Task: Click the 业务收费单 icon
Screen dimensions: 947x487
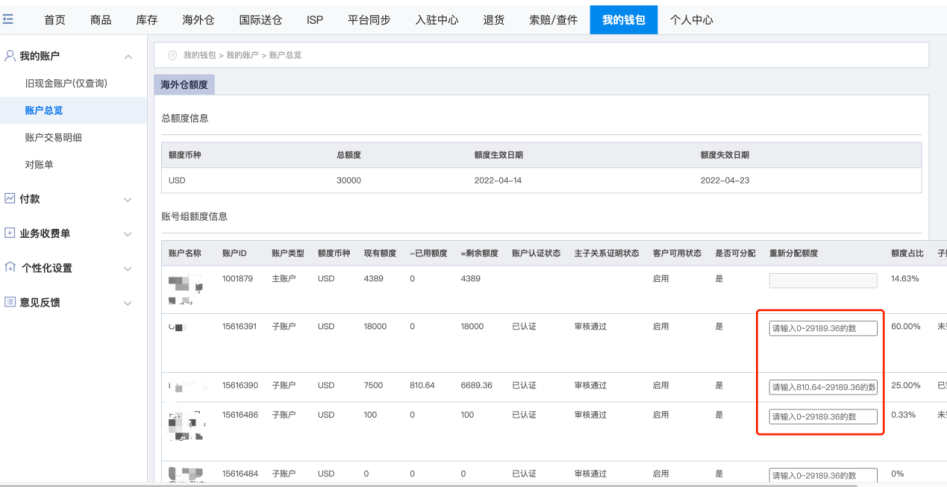Action: click(10, 233)
